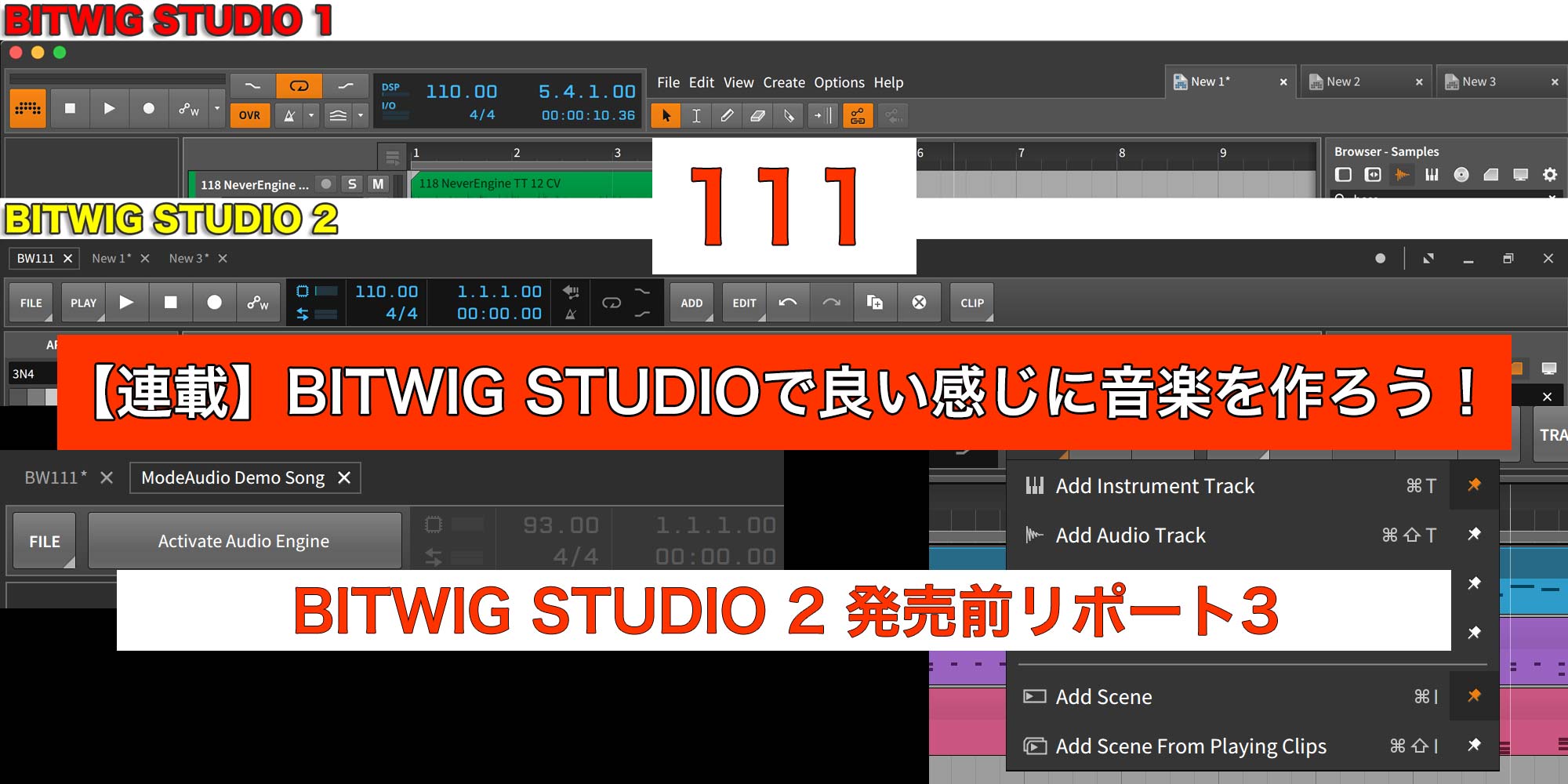Open FILE menu button beside PLAY in Bitwig Studio 2
This screenshot has width=1568, height=784.
click(x=31, y=303)
